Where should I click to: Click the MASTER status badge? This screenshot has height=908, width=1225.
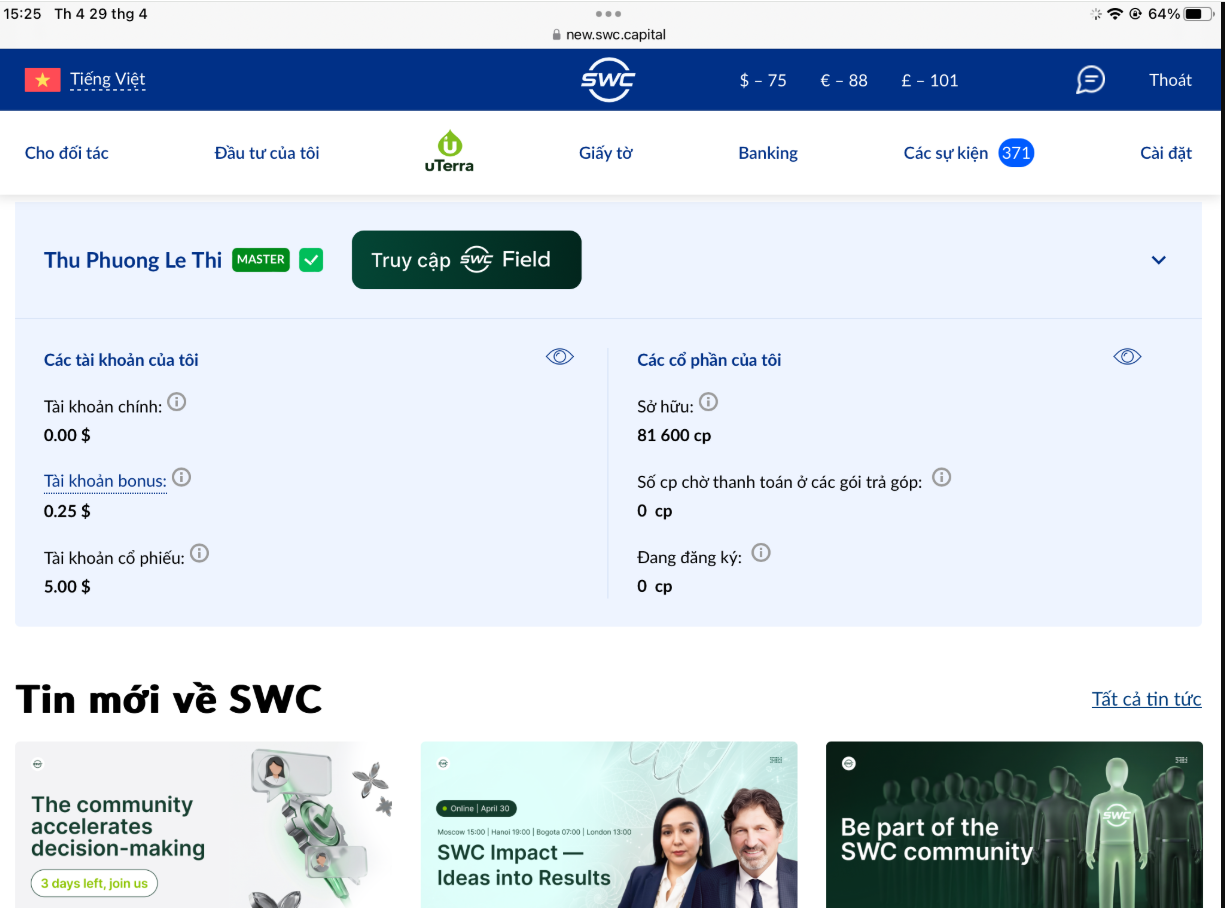click(x=261, y=260)
